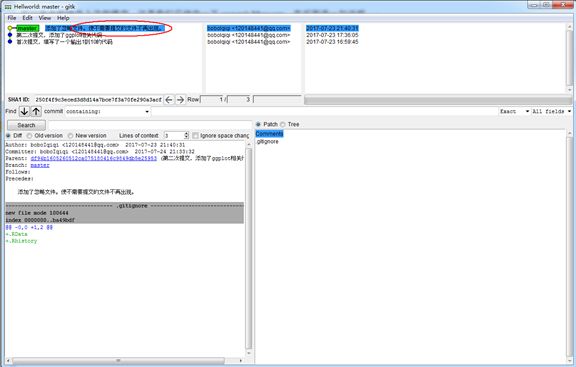
Task: Click the +.RData diff line
Action: click(x=17, y=234)
